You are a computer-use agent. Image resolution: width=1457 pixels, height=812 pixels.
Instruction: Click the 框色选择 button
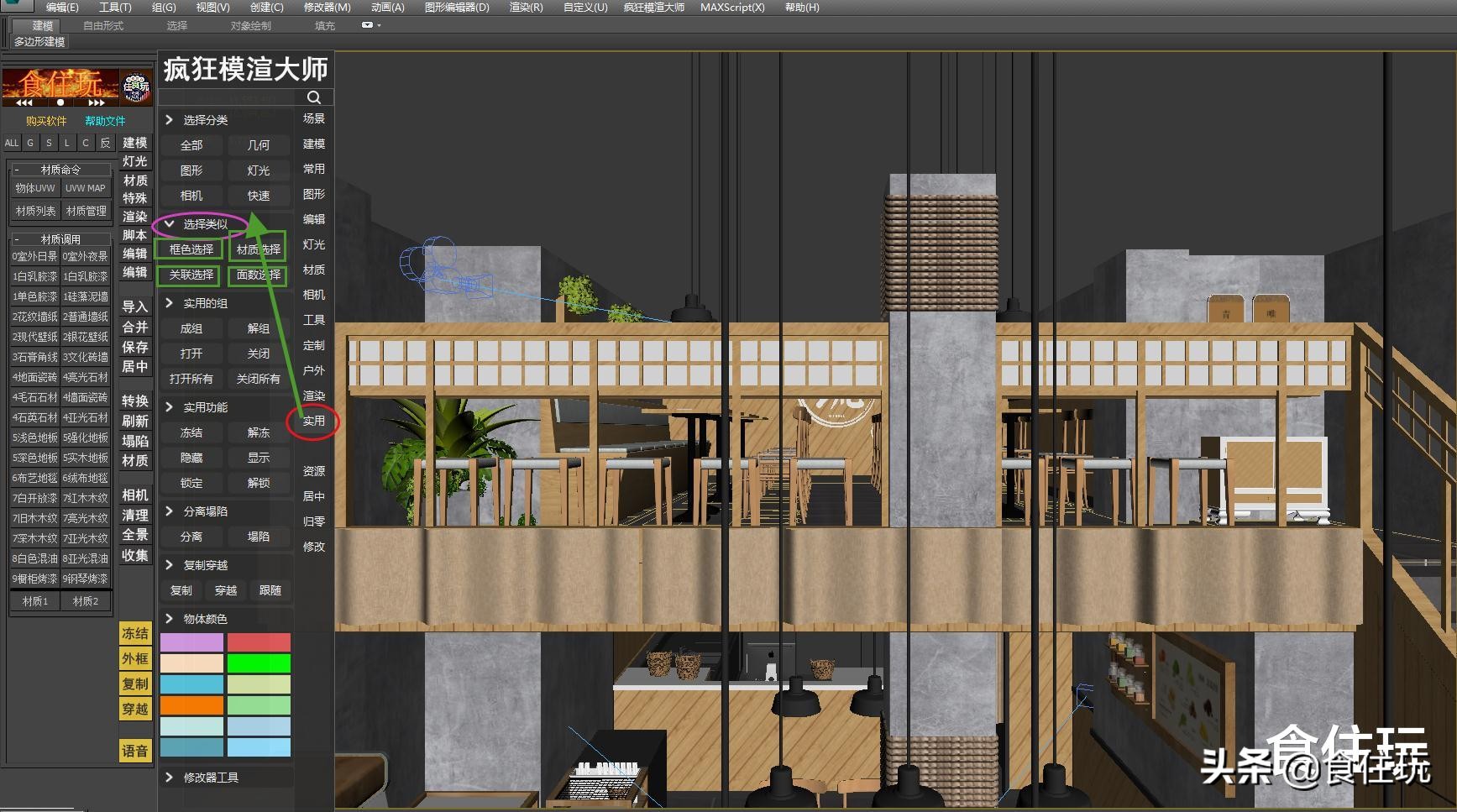pyautogui.click(x=191, y=249)
